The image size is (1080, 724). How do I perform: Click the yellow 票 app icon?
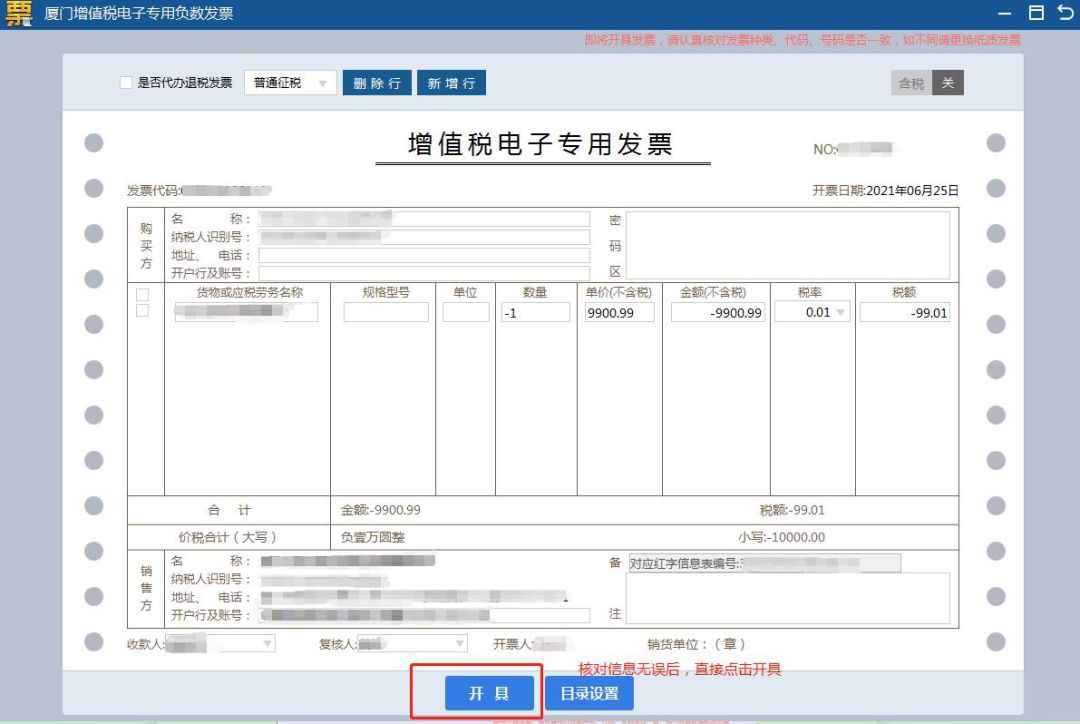[x=19, y=13]
